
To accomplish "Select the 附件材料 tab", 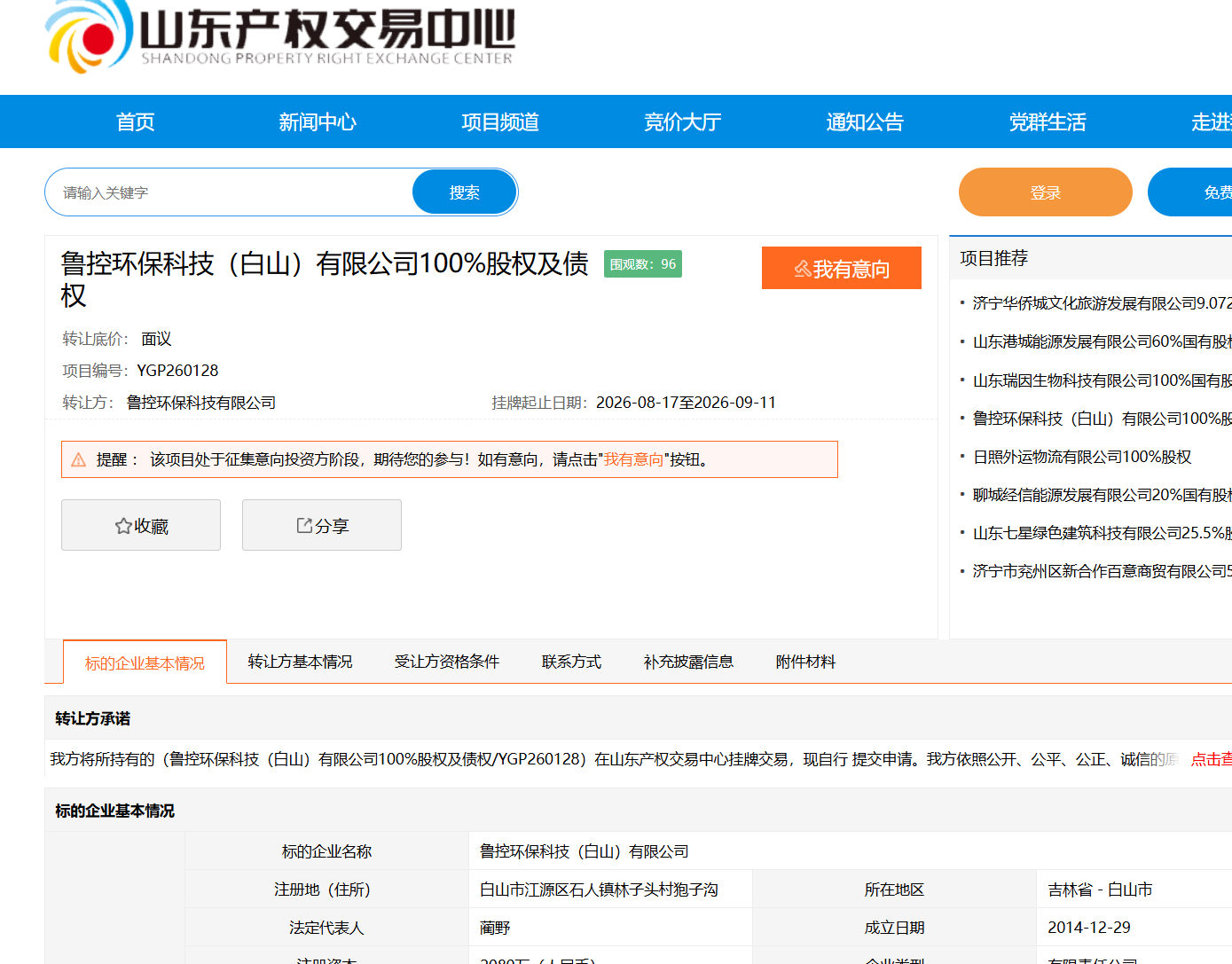I will coord(805,662).
